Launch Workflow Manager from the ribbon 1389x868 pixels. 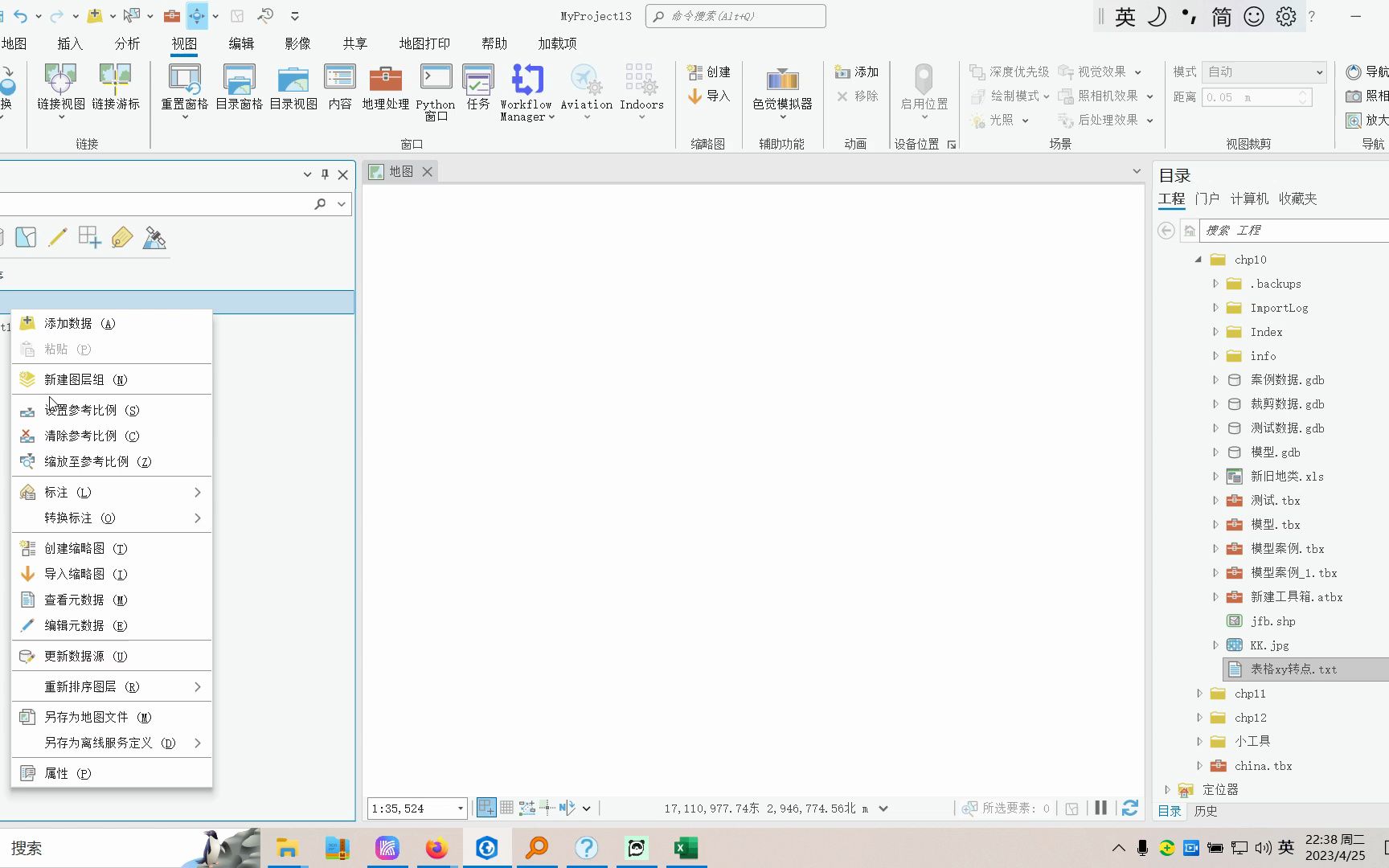tap(526, 91)
